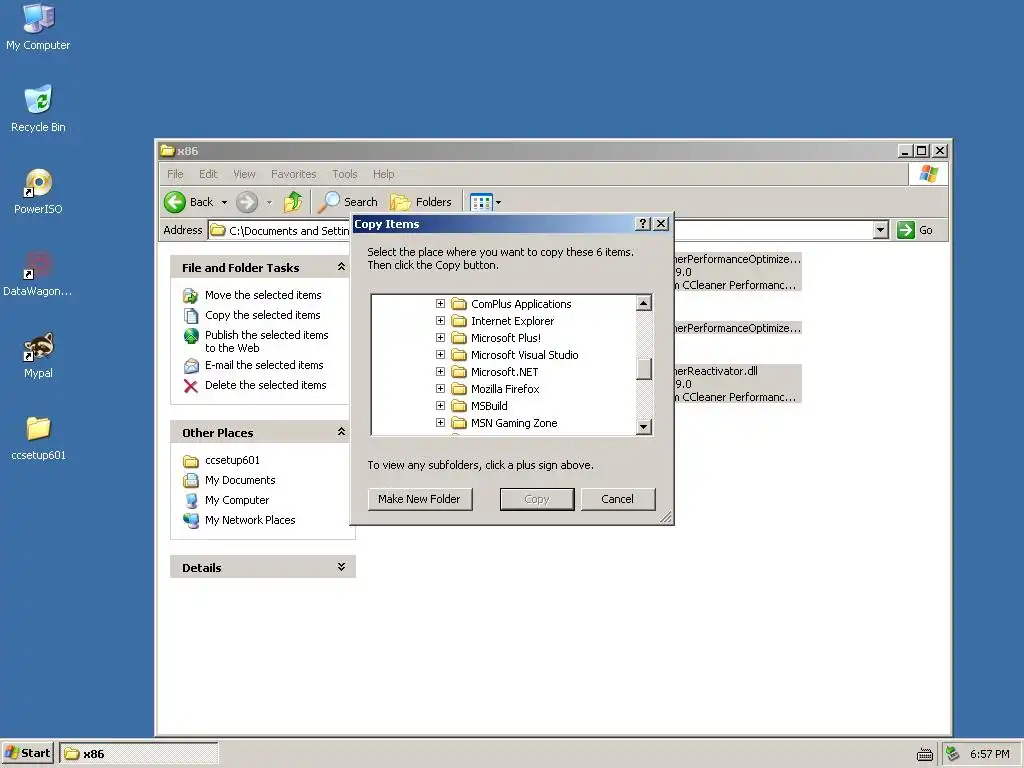The image size is (1024, 768).
Task: Open the Views dropdown arrow
Action: 498,202
